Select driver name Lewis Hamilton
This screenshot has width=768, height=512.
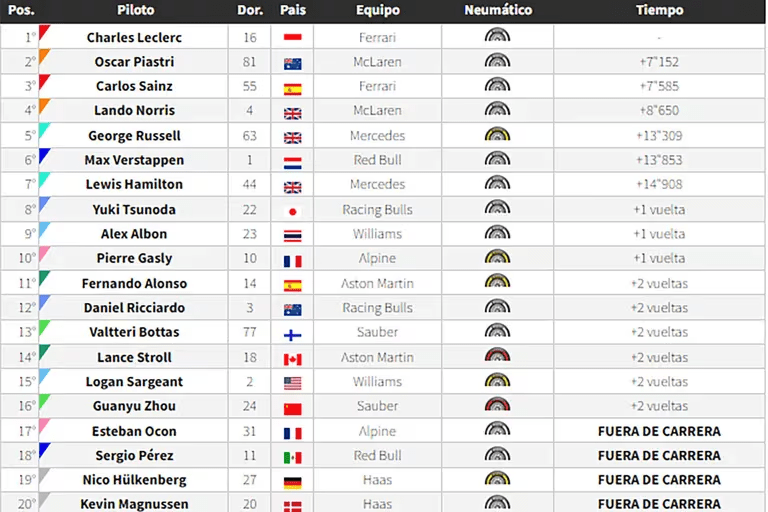(x=134, y=185)
